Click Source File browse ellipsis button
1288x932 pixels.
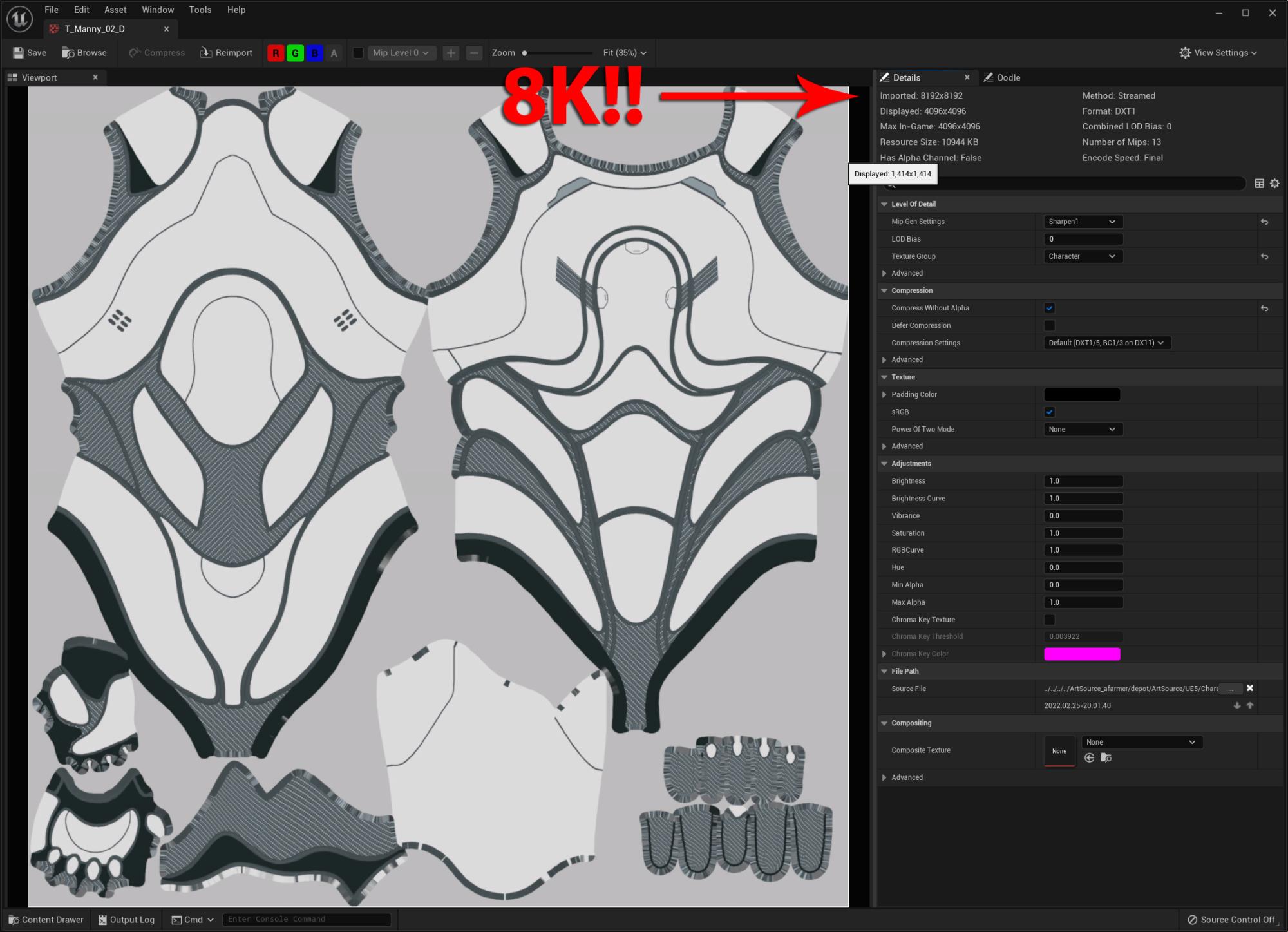1231,689
